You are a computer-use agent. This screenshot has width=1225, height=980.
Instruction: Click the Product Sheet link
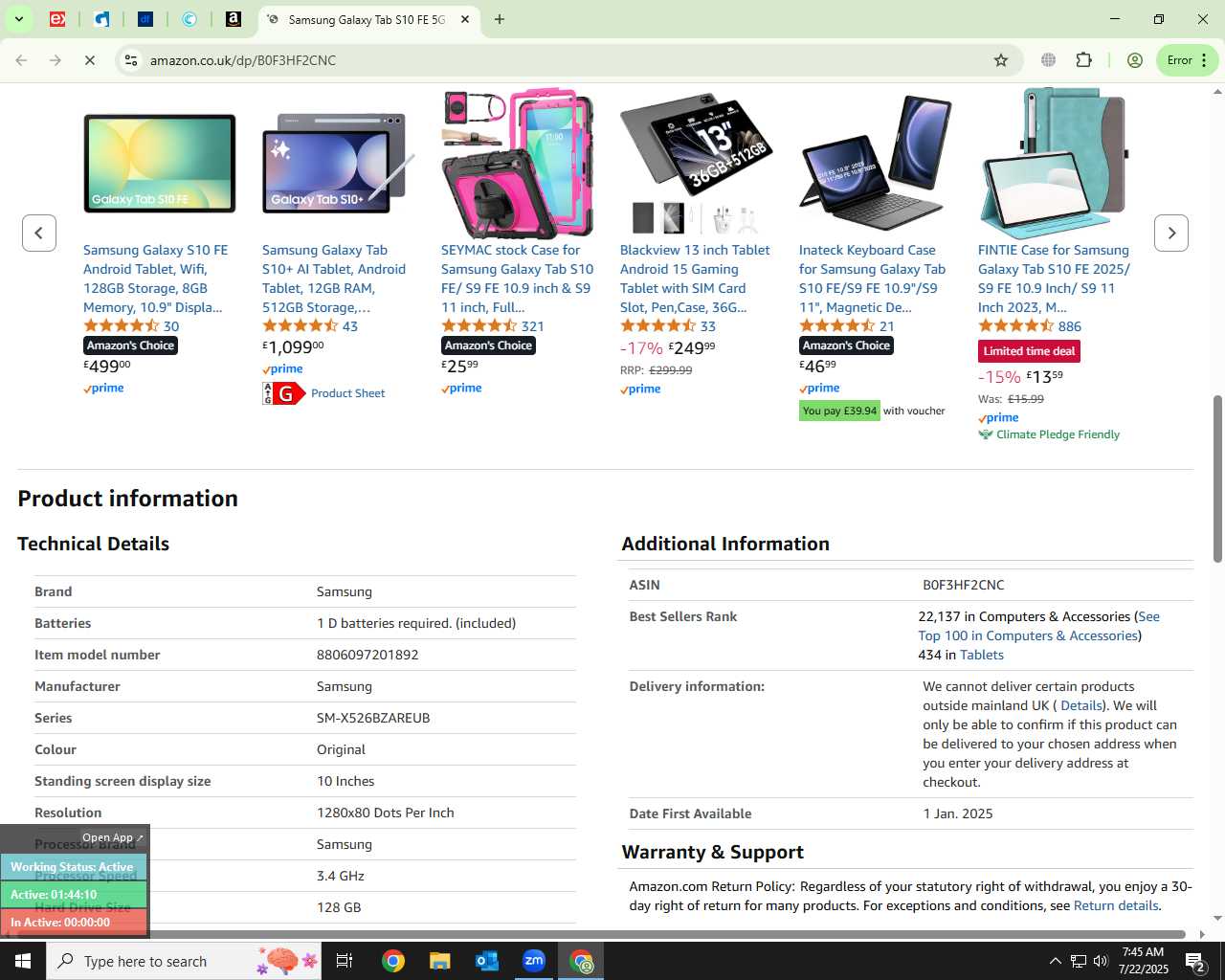click(x=347, y=393)
